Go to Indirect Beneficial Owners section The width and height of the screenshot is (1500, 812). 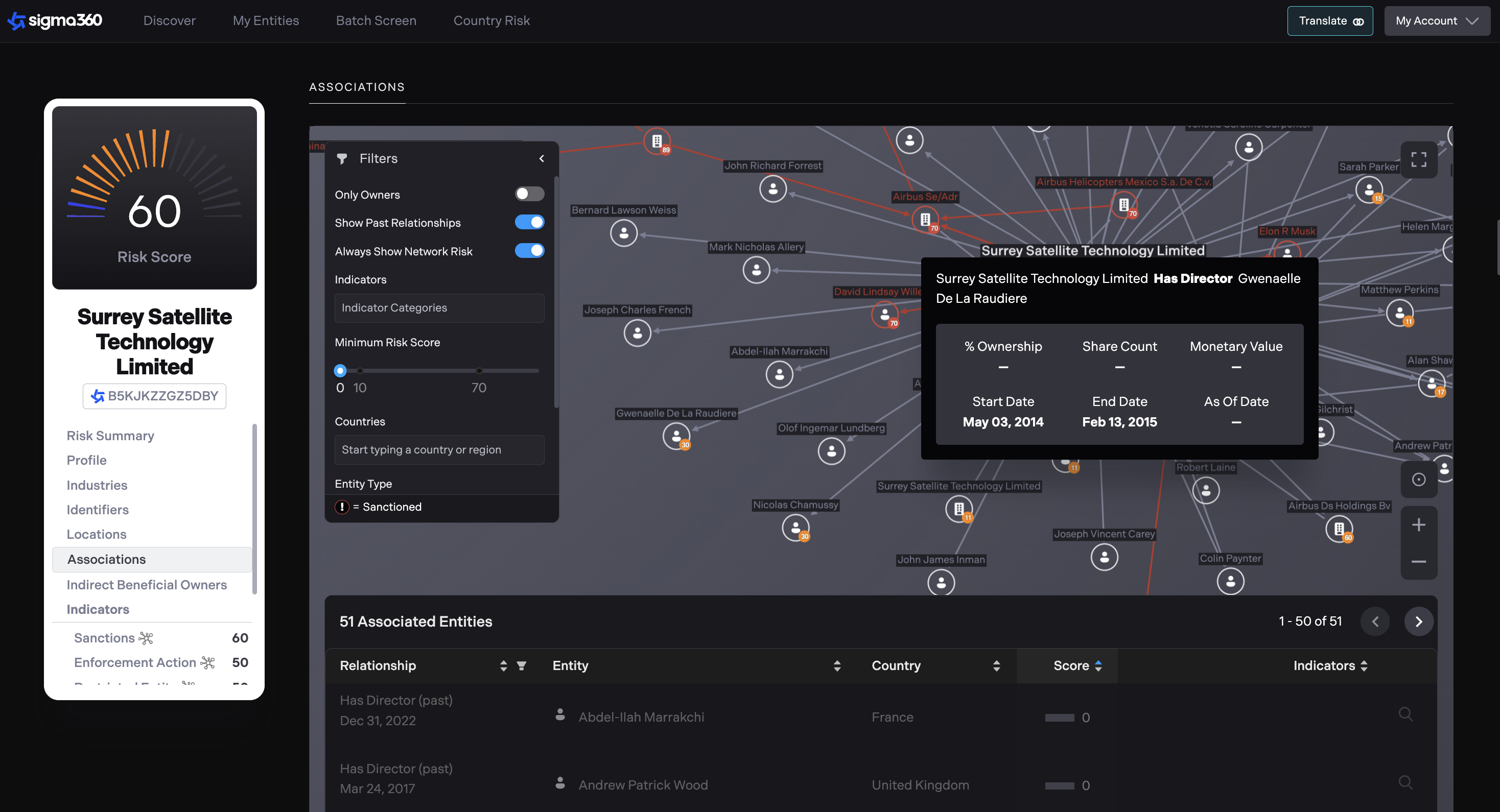[x=146, y=584]
